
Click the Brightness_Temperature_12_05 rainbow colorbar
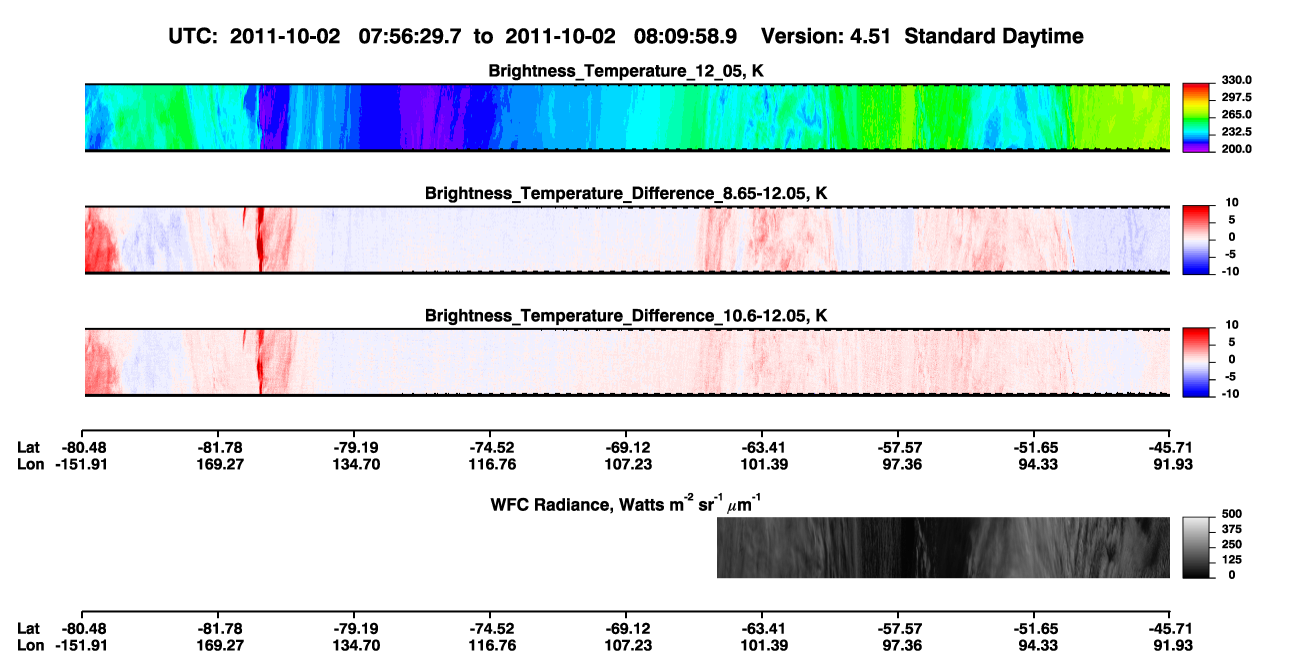[x=1198, y=116]
